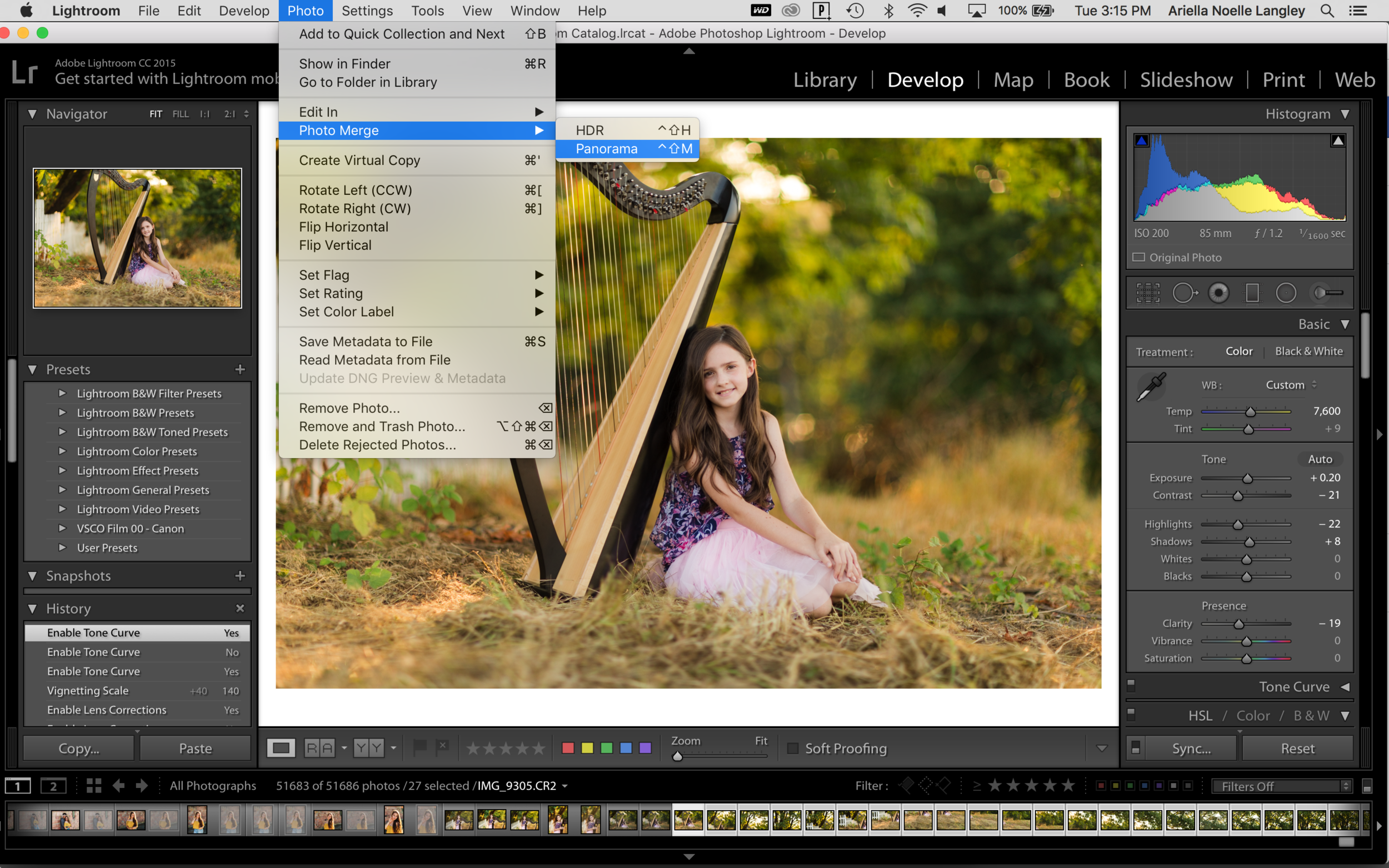
Task: Switch treatment to Black & White
Action: pos(1308,352)
